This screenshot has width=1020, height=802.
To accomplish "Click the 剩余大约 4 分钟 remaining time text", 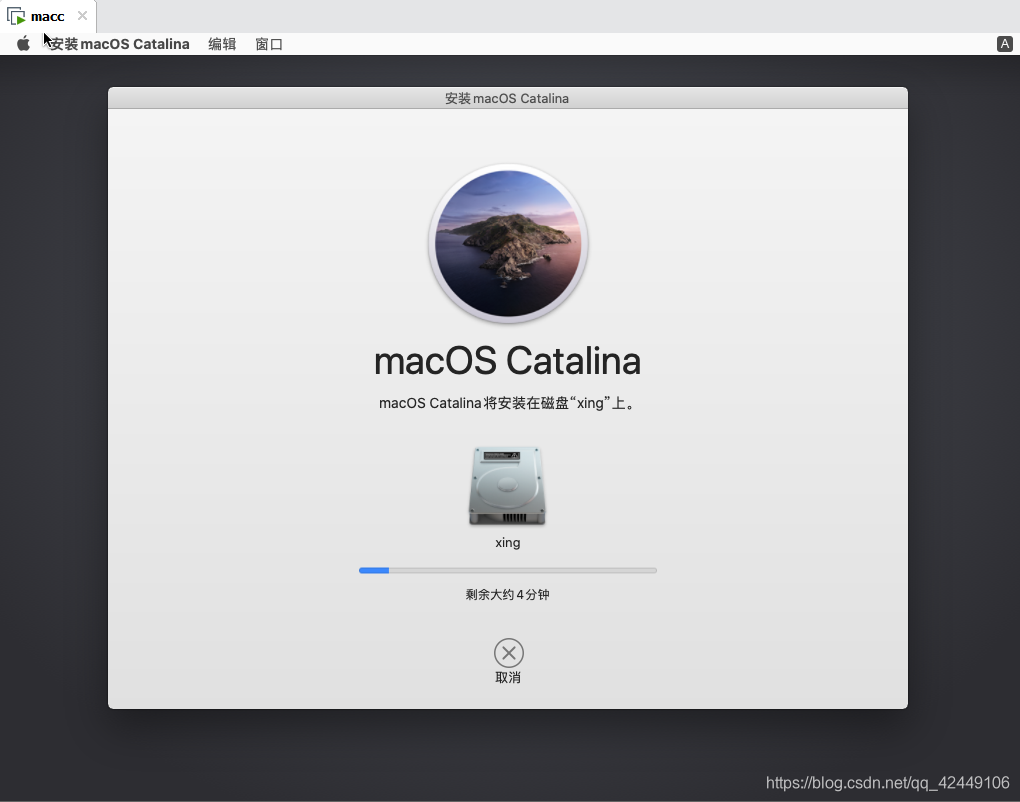I will tap(507, 595).
